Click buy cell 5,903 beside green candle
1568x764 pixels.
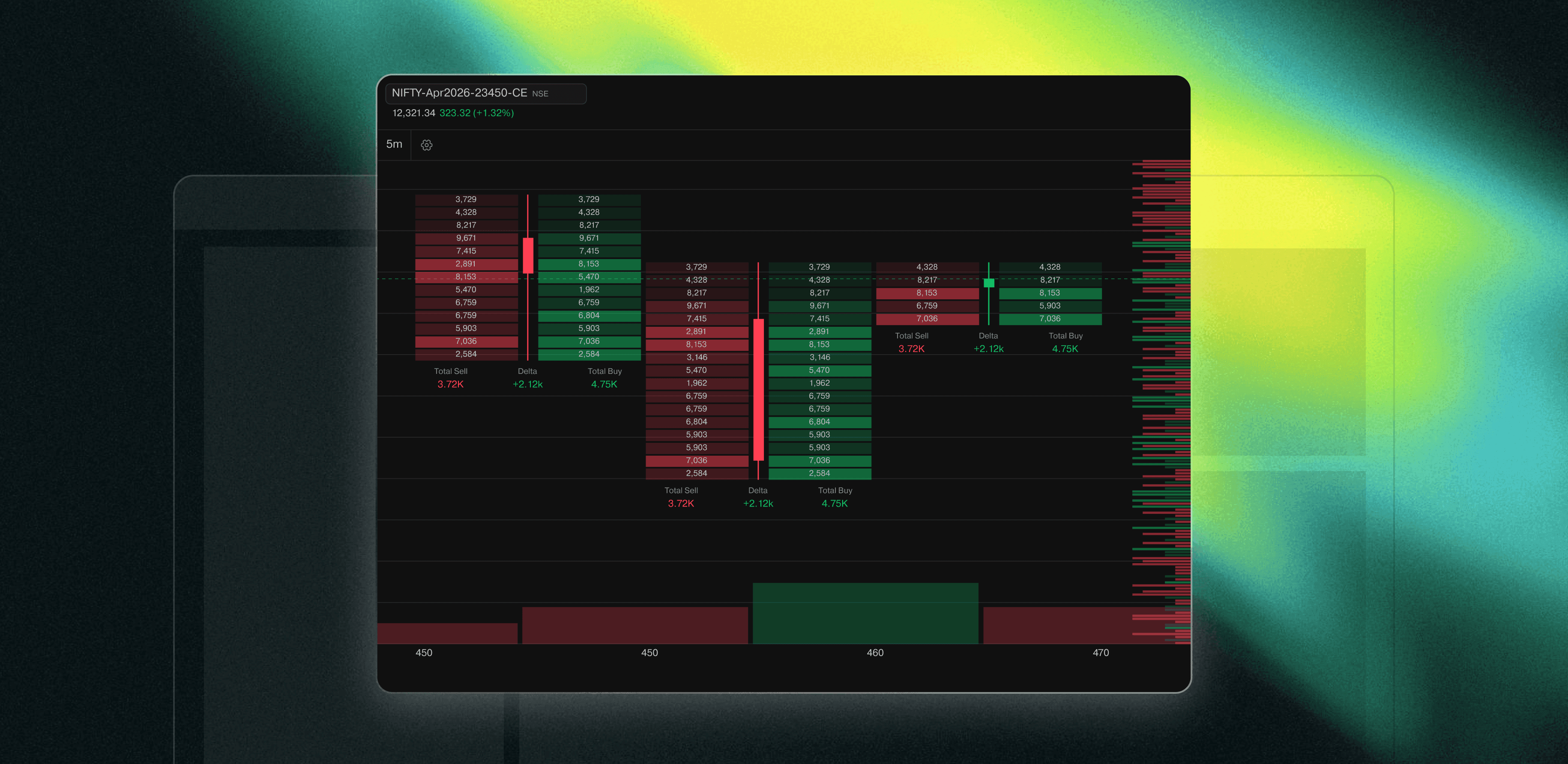[x=1050, y=306]
